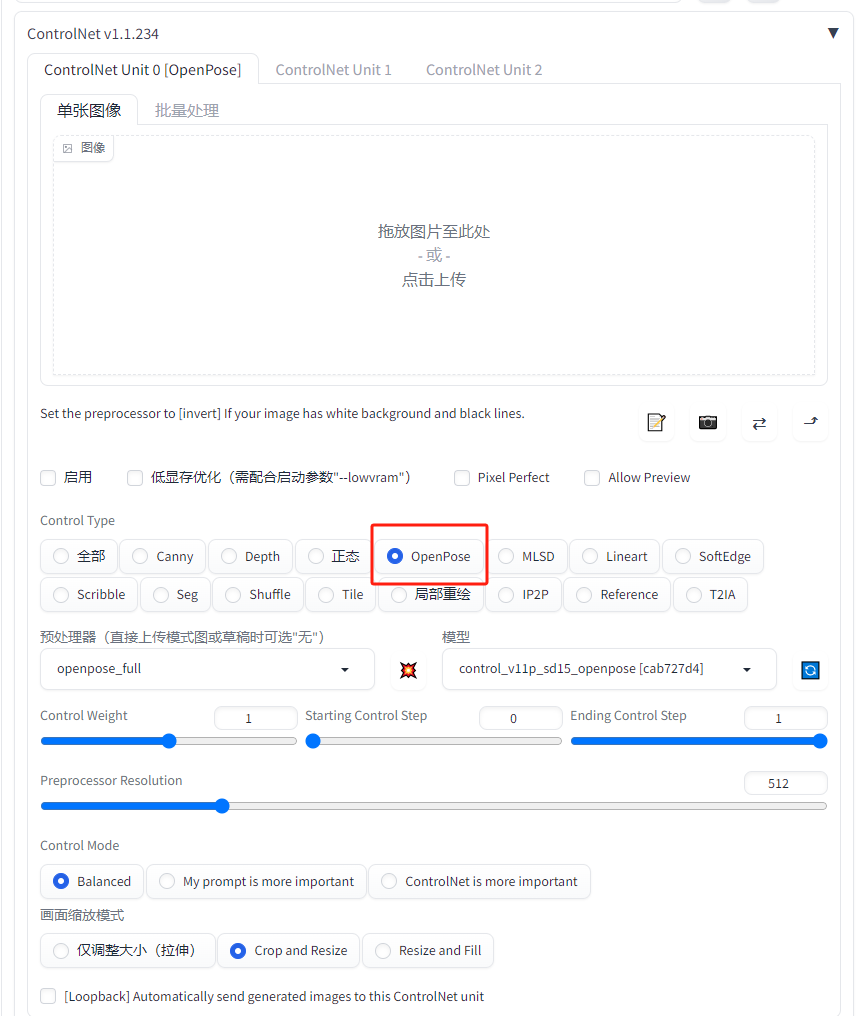Run the preprocessor with the explosion icon
868x1016 pixels.
pyautogui.click(x=408, y=669)
